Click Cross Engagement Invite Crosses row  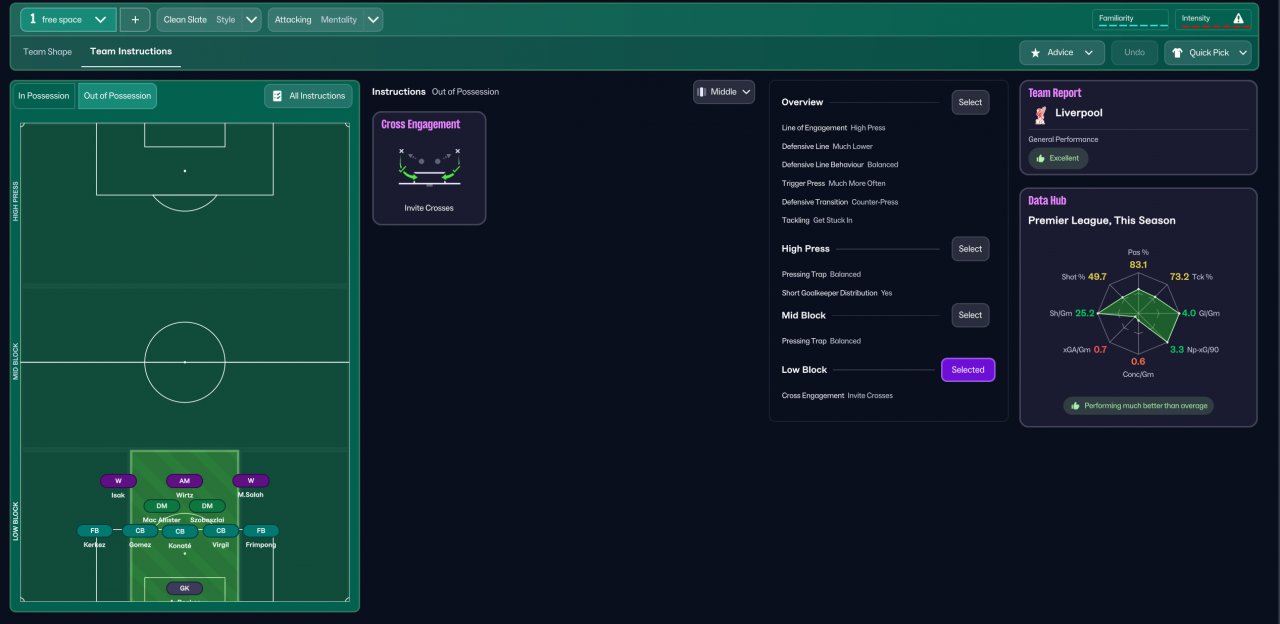pos(837,395)
